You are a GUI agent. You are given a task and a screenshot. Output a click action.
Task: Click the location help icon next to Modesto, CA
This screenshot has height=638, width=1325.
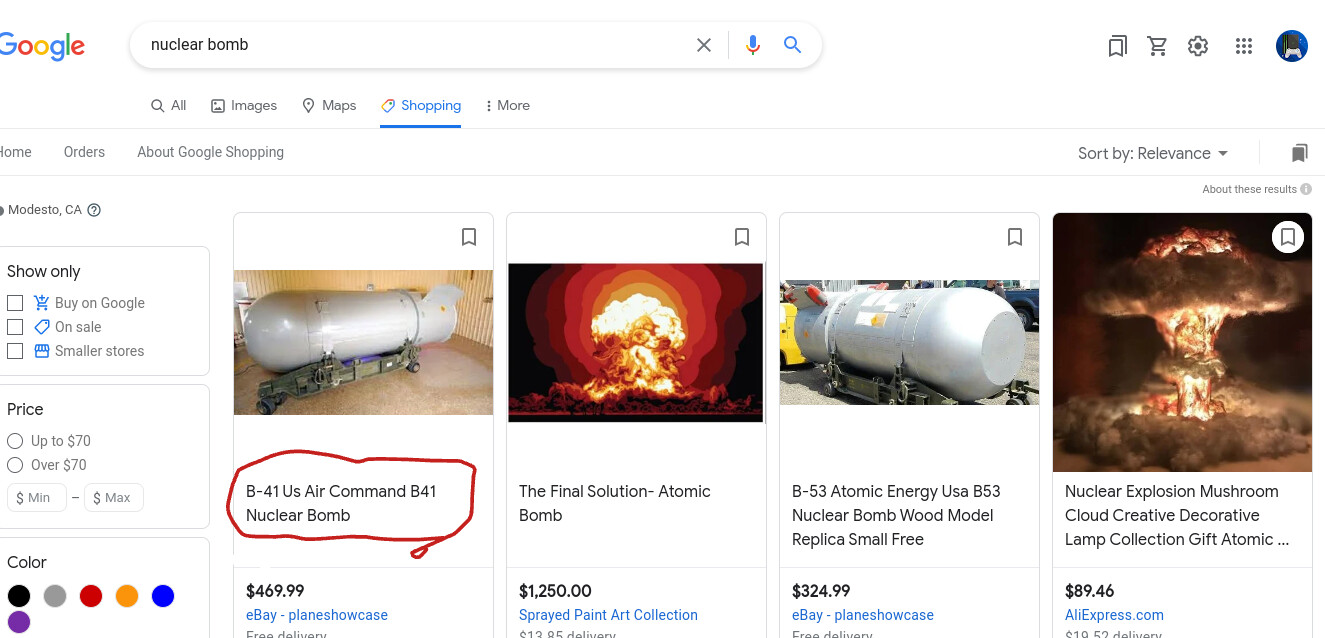[x=94, y=210]
